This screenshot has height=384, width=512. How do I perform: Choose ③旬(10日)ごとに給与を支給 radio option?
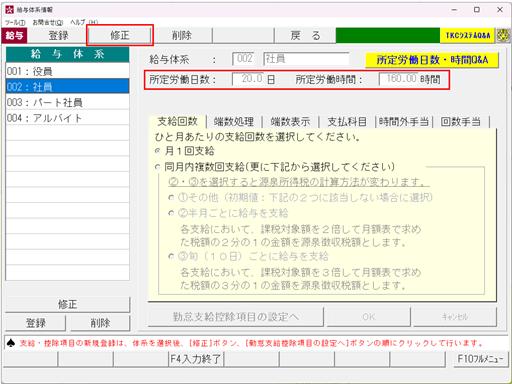click(171, 256)
